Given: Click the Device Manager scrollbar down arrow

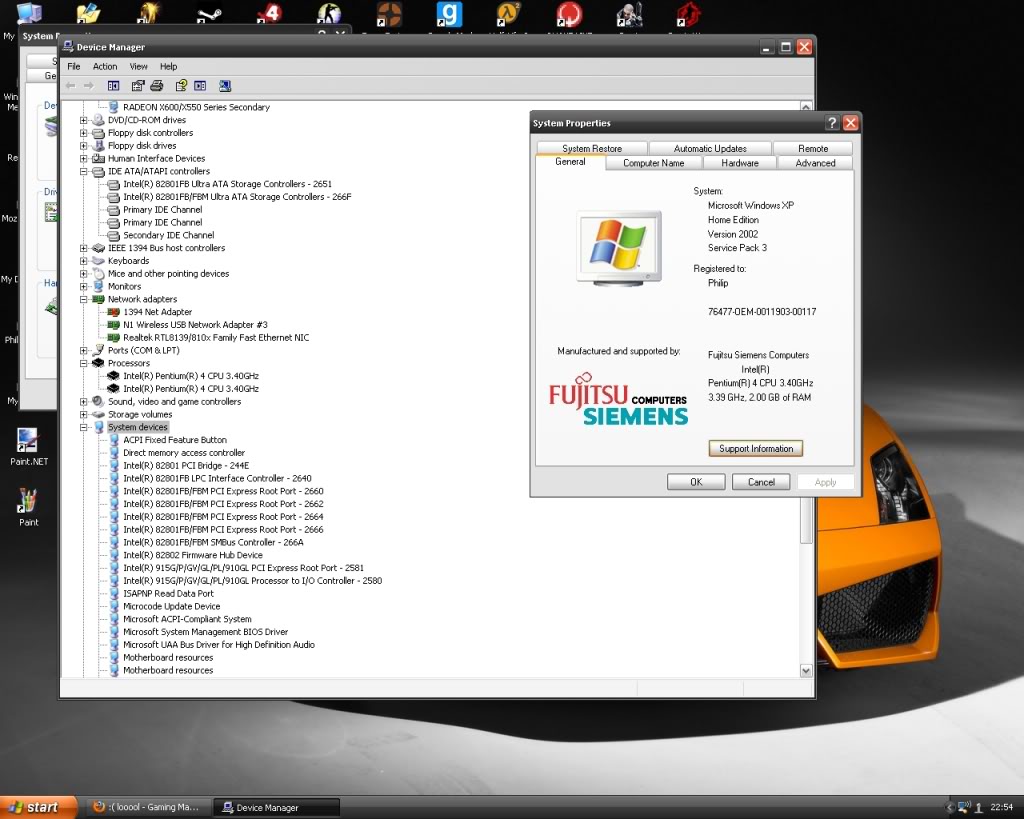Looking at the screenshot, I should click(806, 671).
